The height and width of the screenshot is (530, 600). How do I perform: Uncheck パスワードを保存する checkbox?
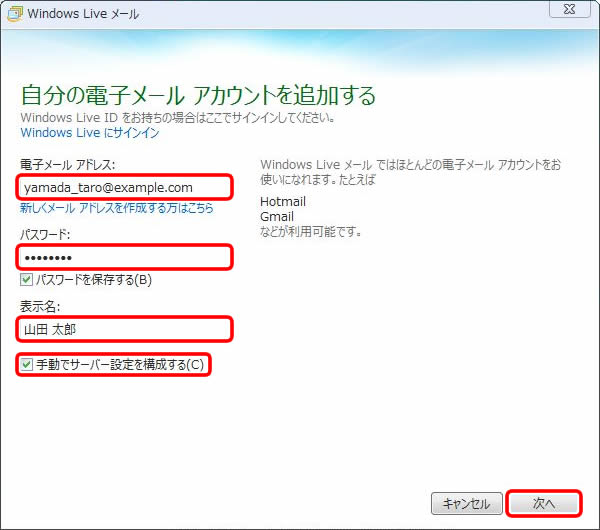click(x=27, y=280)
